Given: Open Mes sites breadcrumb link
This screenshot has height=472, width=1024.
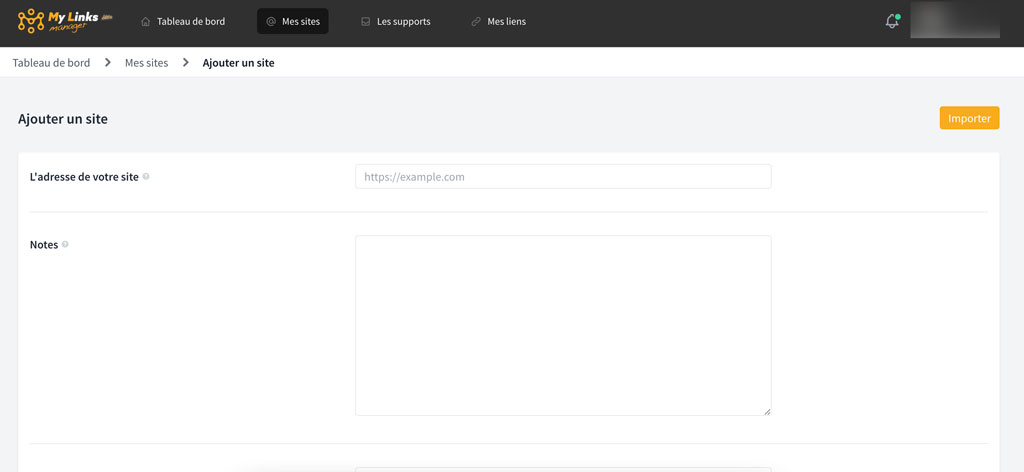Looking at the screenshot, I should [146, 62].
